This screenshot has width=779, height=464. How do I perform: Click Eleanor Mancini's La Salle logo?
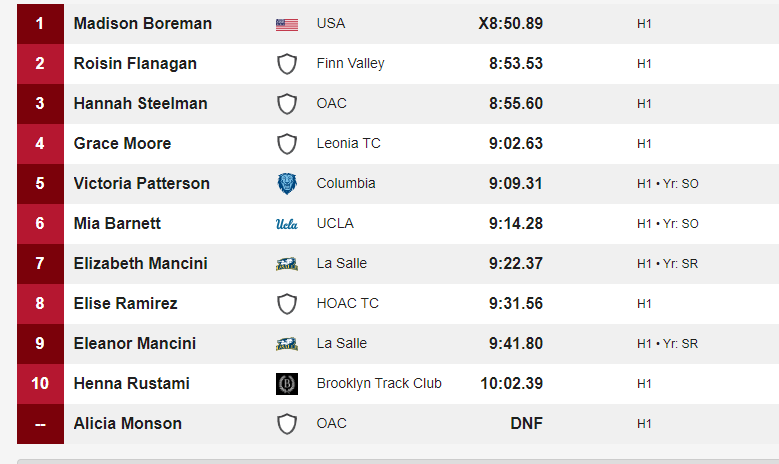pos(287,344)
